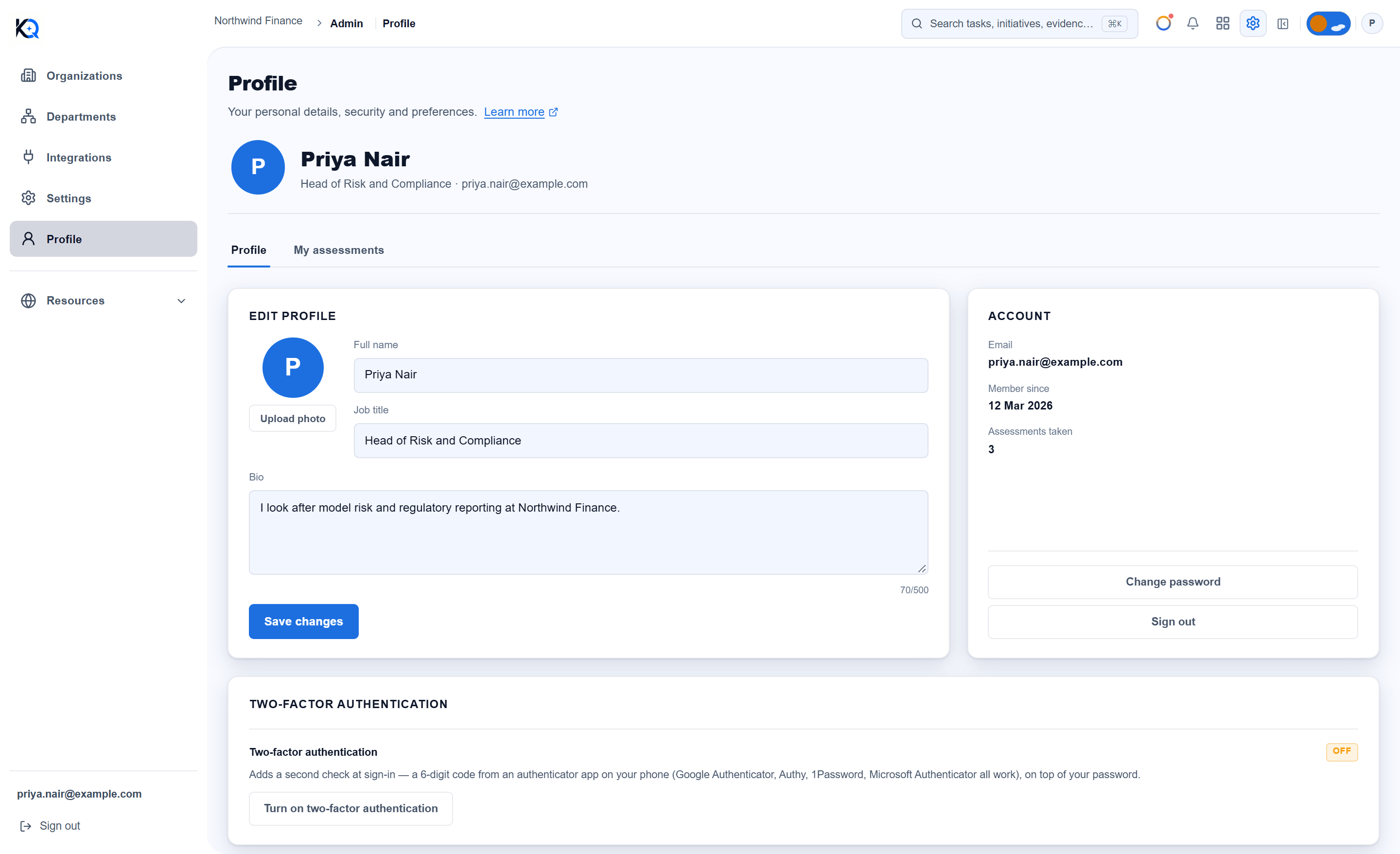Screen dimensions: 1400x854
Task: Click Upload photo button
Action: (293, 418)
